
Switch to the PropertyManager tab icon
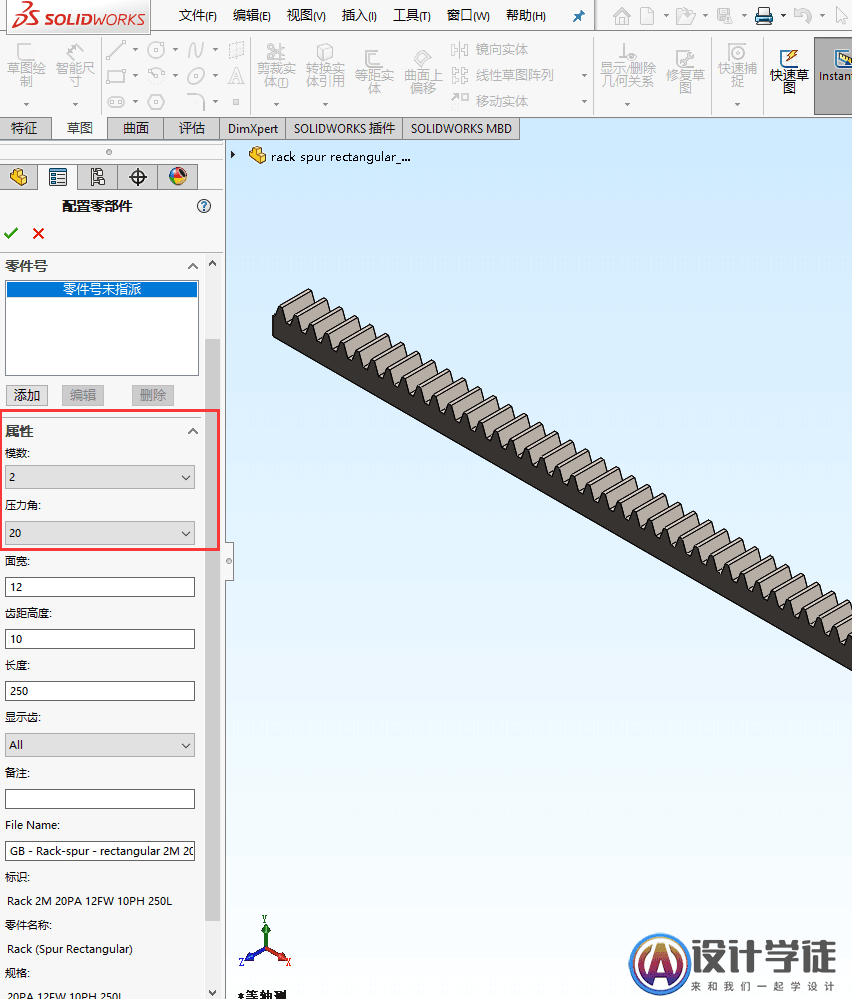[58, 176]
